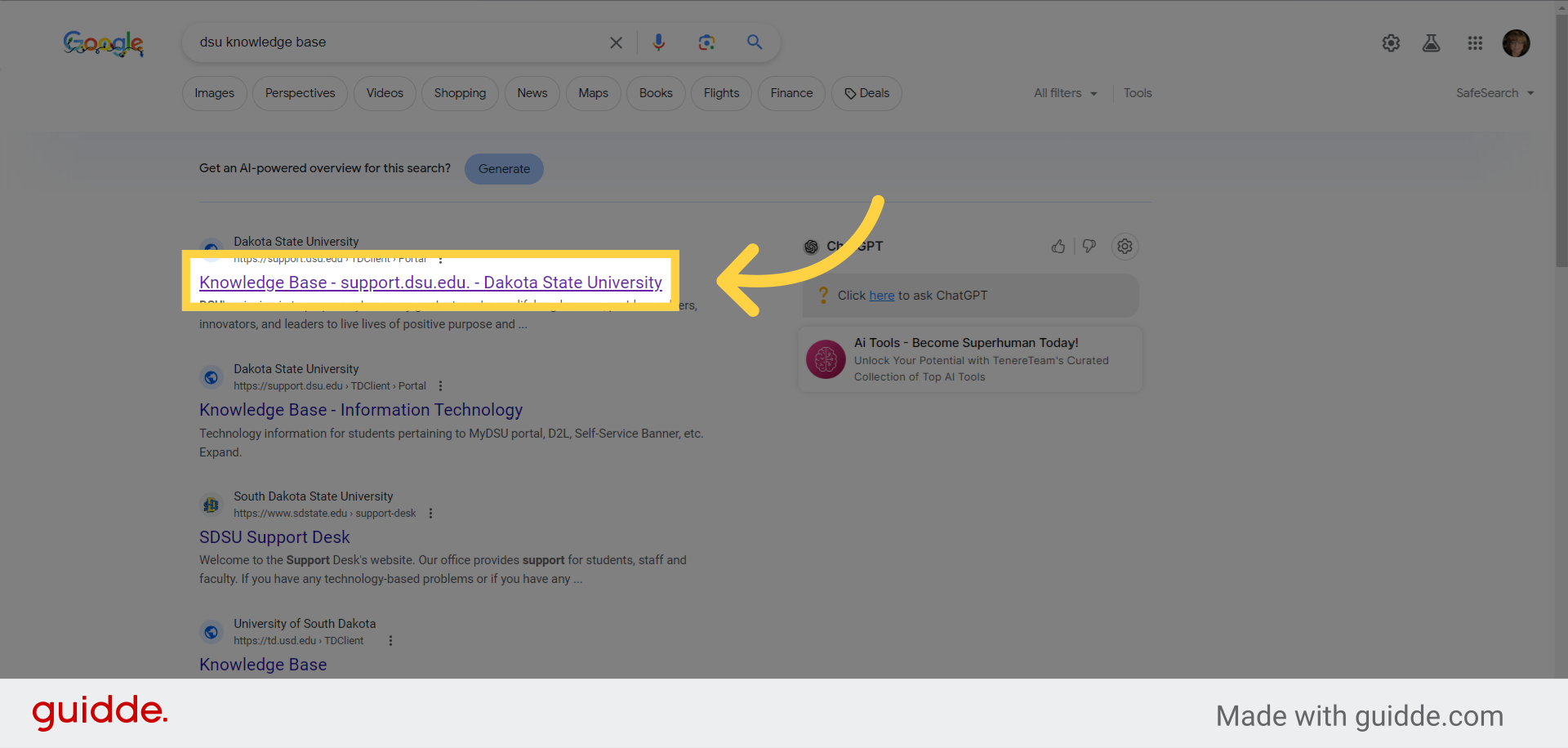
Task: Click 'here' link to ask ChatGPT
Action: (882, 296)
